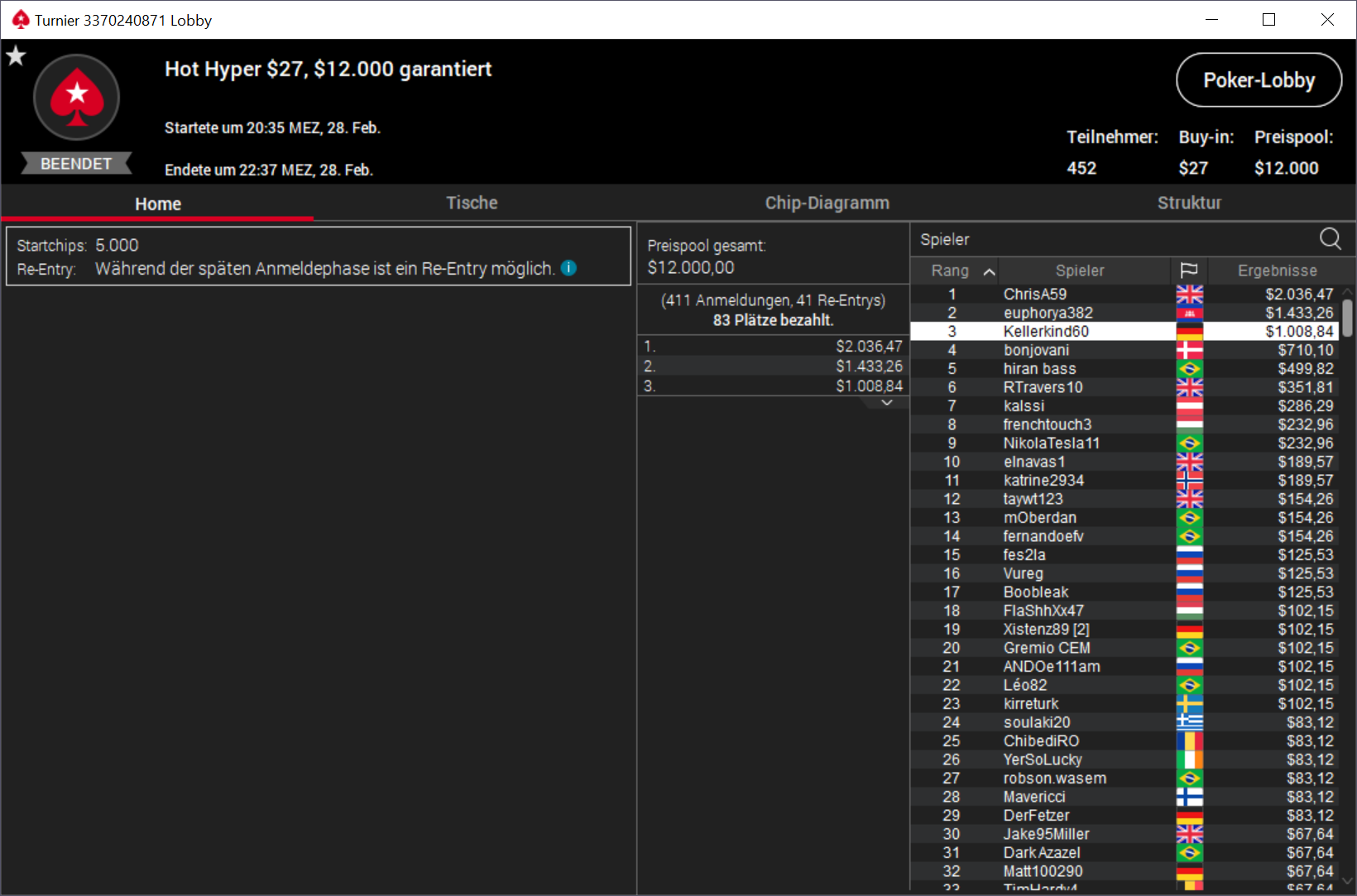Click the Spieler column header
The width and height of the screenshot is (1357, 896).
[x=1080, y=271]
